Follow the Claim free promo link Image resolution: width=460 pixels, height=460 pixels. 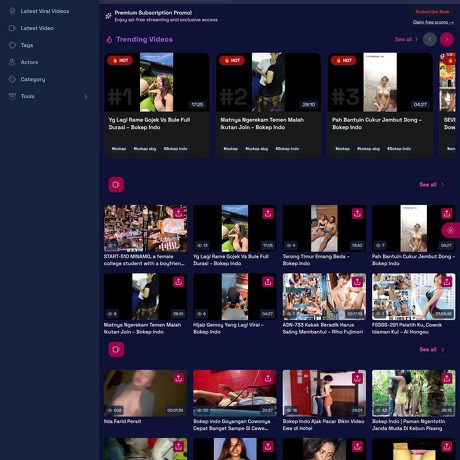pos(433,22)
